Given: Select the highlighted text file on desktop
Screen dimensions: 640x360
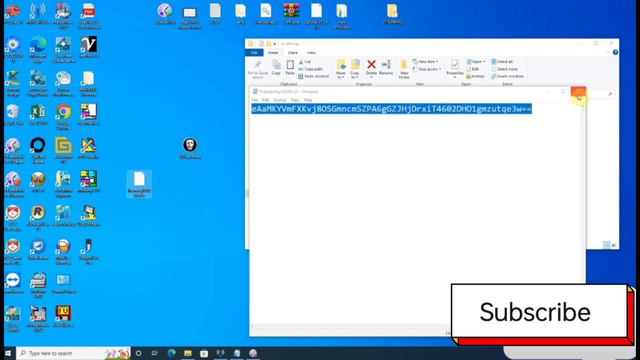Looking at the screenshot, I should [x=139, y=184].
